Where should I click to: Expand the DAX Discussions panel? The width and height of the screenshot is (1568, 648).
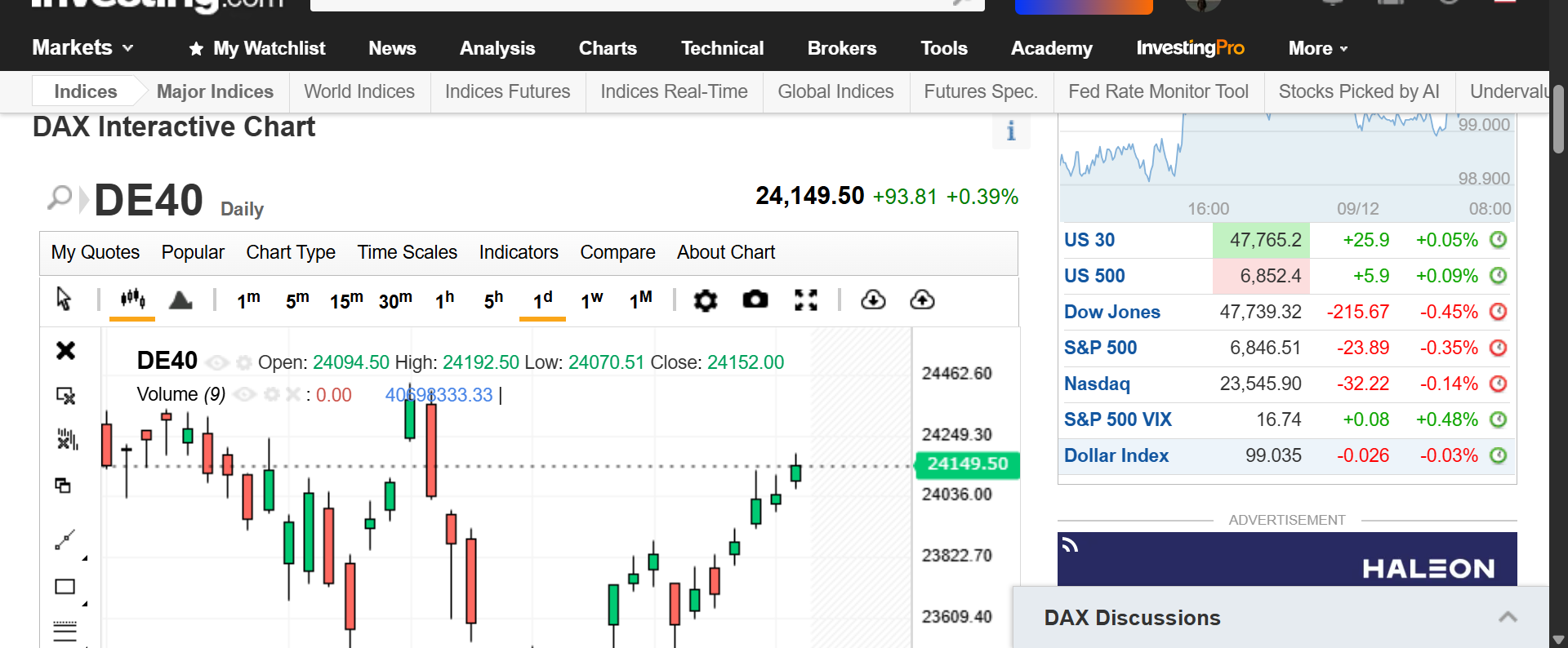coord(1507,618)
